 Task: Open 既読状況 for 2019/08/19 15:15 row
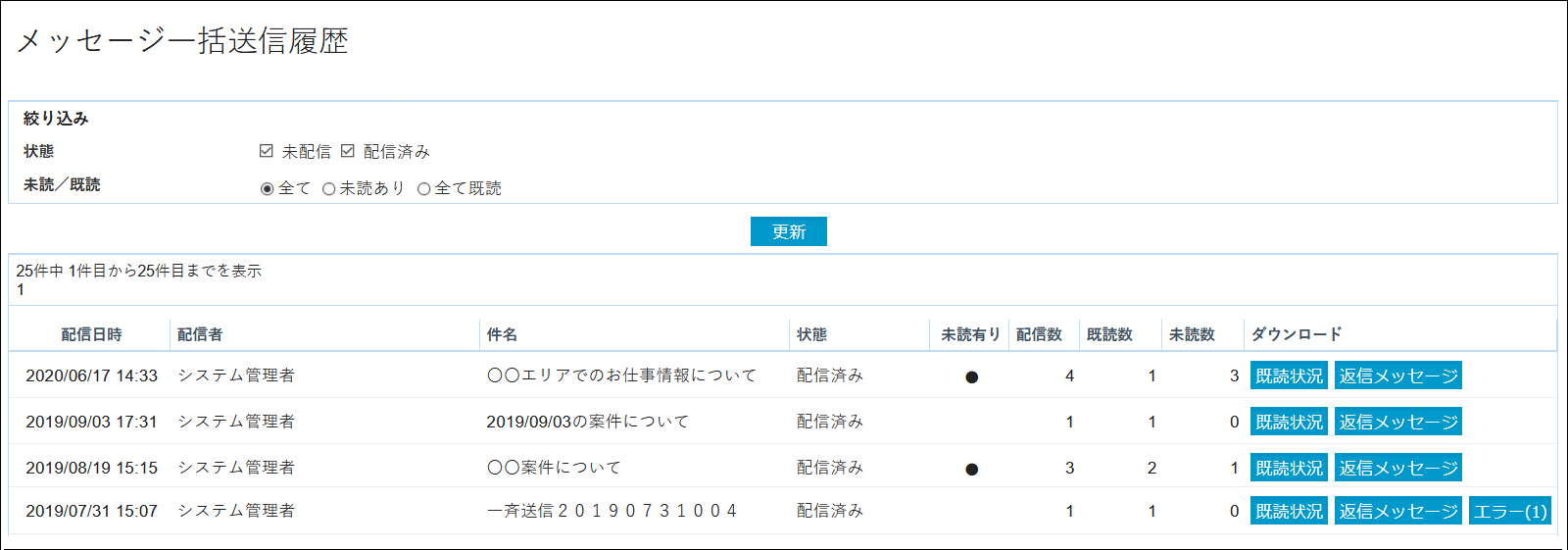[1289, 468]
